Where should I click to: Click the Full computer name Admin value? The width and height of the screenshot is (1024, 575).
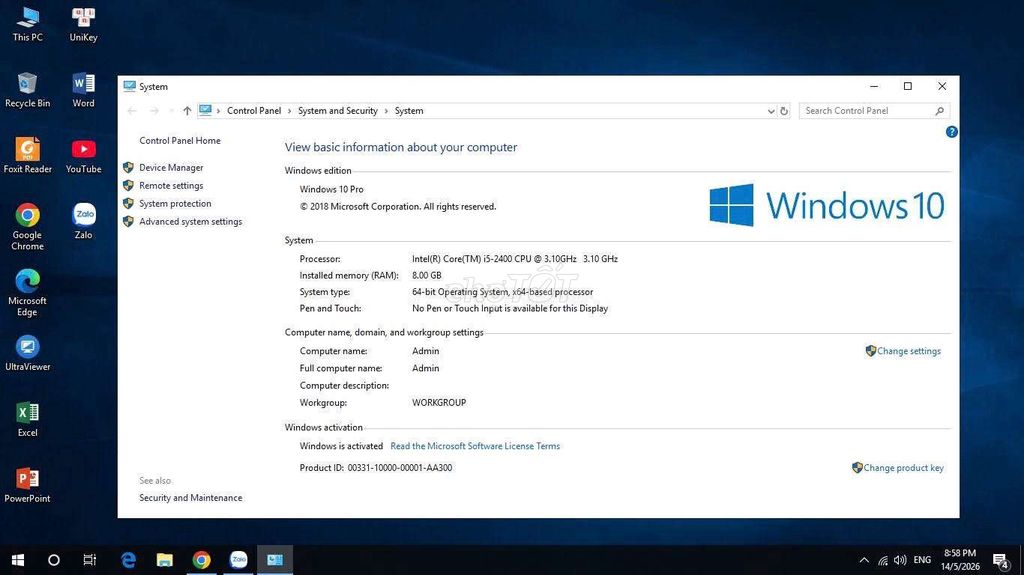425,369
